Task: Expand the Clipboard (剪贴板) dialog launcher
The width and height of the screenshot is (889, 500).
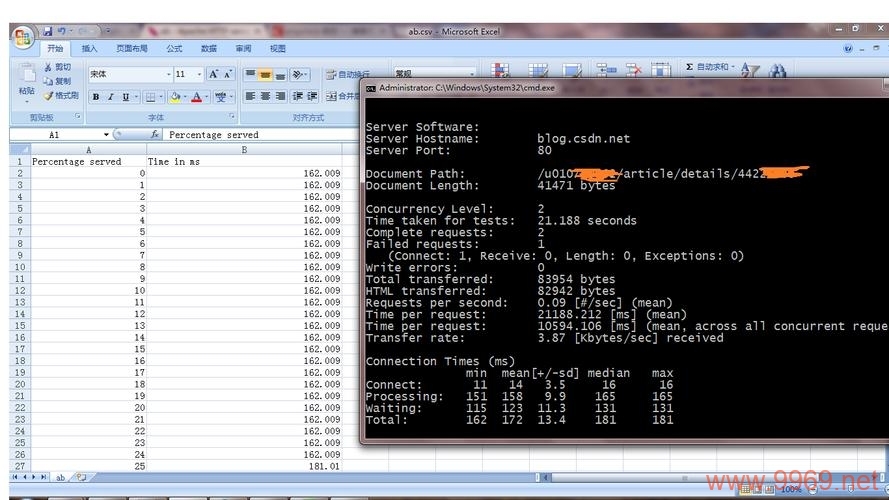Action: (x=78, y=116)
